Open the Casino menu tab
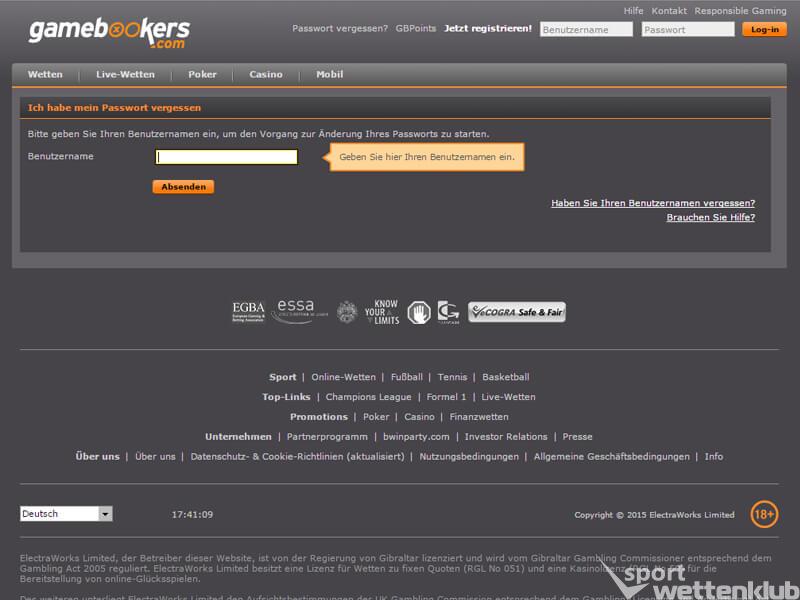Screen dimensions: 800x600 pyautogui.click(x=266, y=74)
